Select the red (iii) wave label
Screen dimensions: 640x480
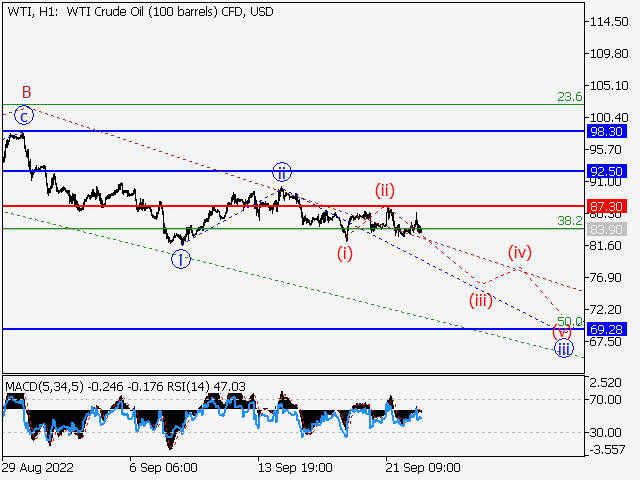[480, 300]
